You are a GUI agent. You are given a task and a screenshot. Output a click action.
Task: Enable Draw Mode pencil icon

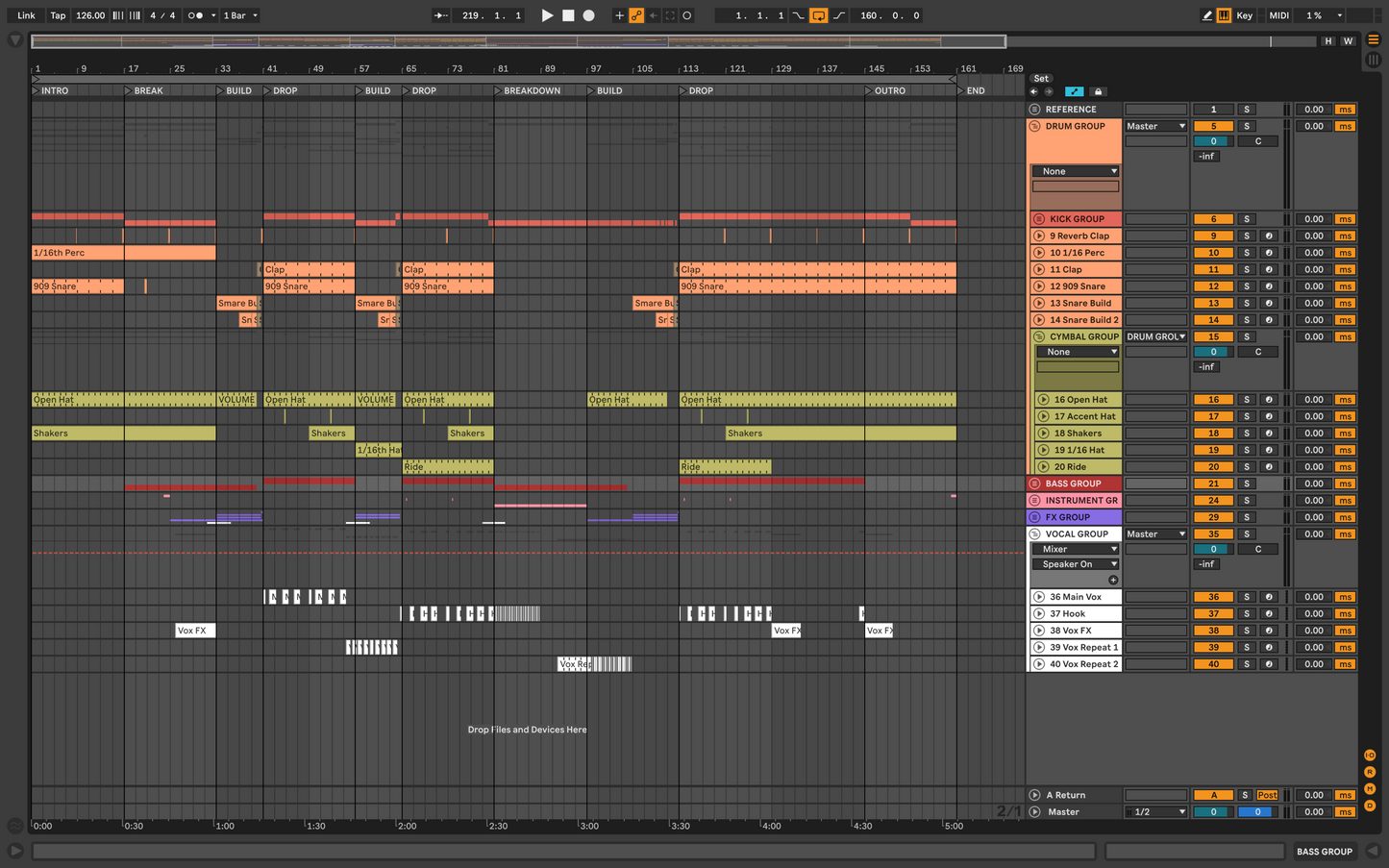click(1207, 15)
